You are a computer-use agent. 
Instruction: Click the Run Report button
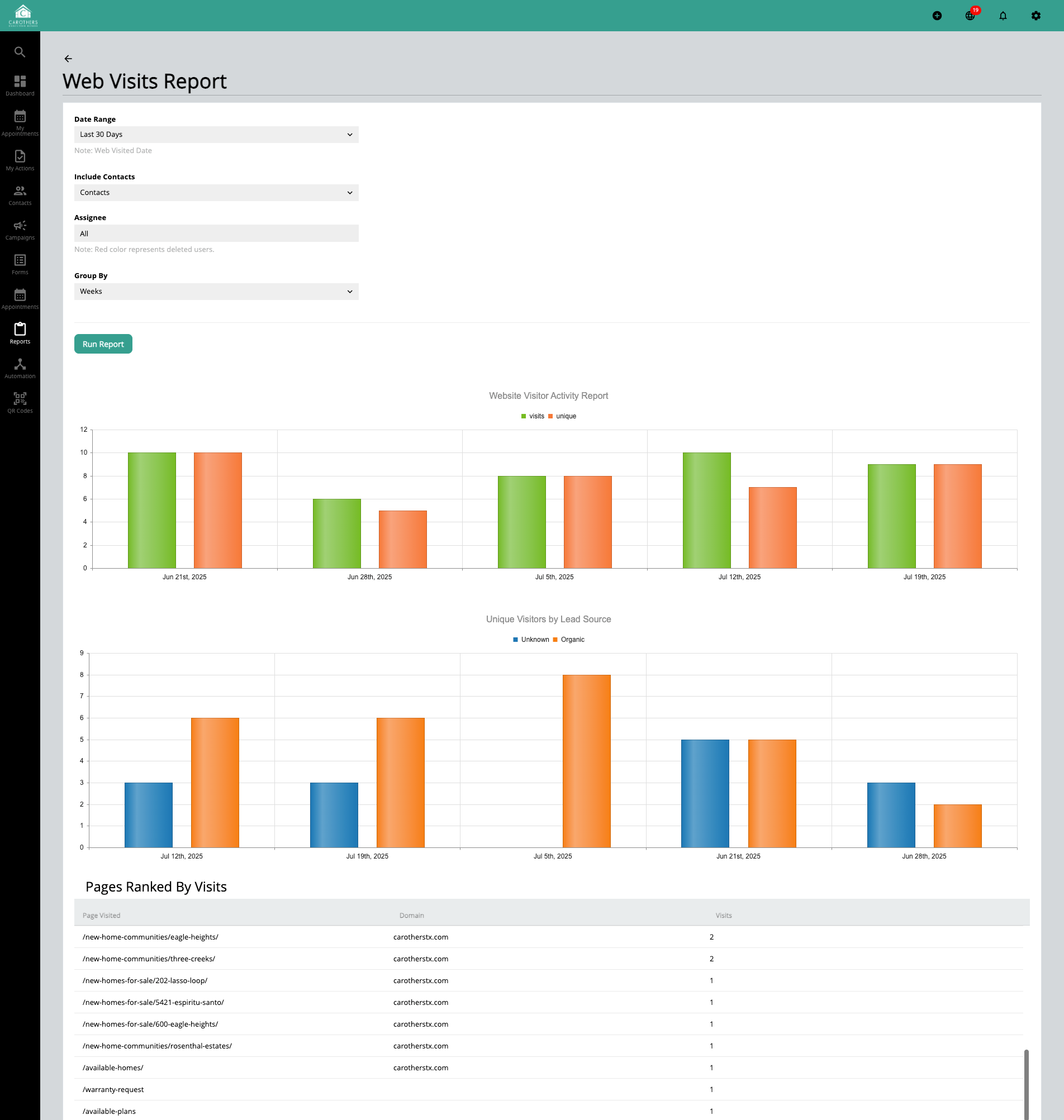click(103, 344)
